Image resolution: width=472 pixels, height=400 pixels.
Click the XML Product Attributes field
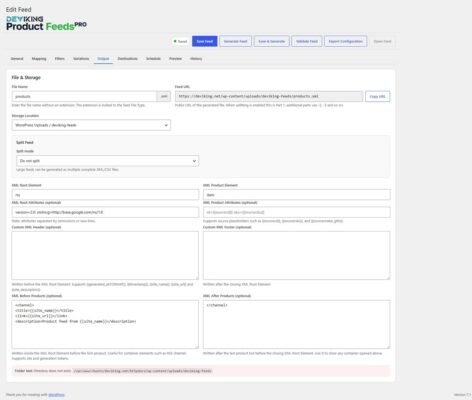tap(297, 212)
